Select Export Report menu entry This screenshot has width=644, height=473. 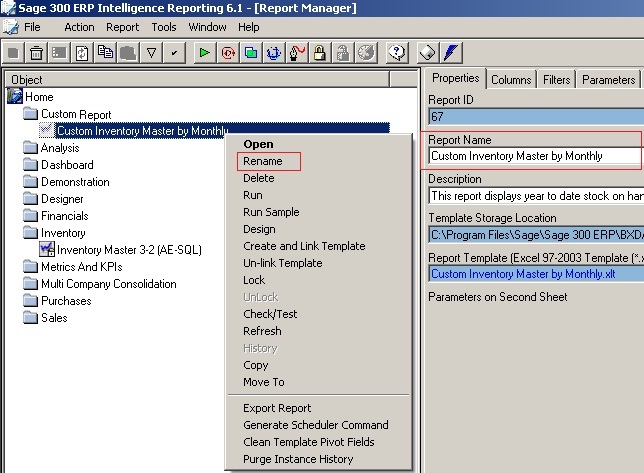click(x=277, y=408)
